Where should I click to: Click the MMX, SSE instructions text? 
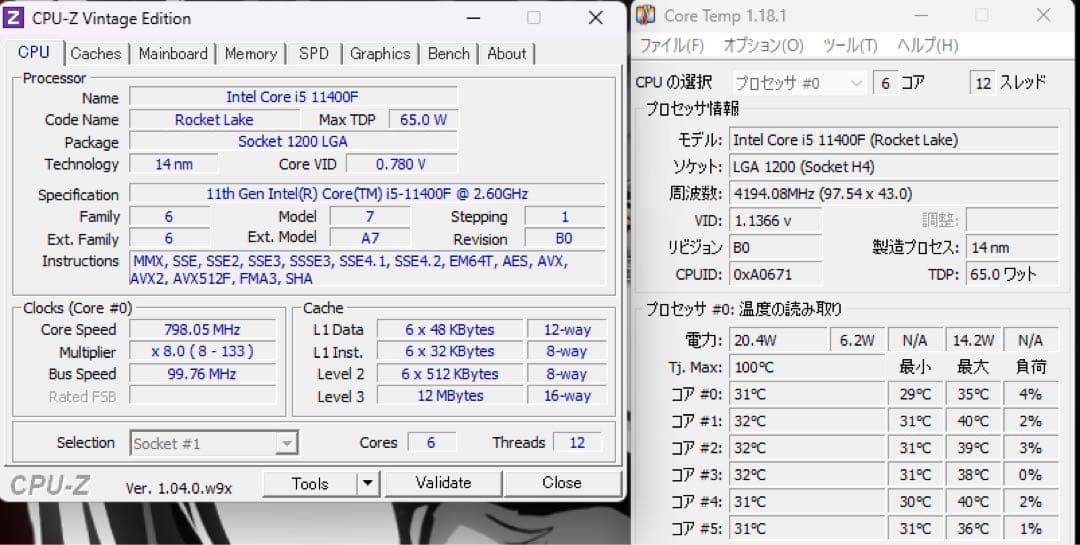[x=367, y=269]
